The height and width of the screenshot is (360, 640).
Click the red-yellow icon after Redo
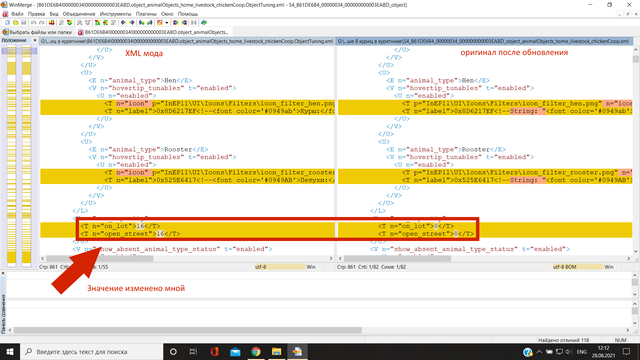click(x=52, y=22)
